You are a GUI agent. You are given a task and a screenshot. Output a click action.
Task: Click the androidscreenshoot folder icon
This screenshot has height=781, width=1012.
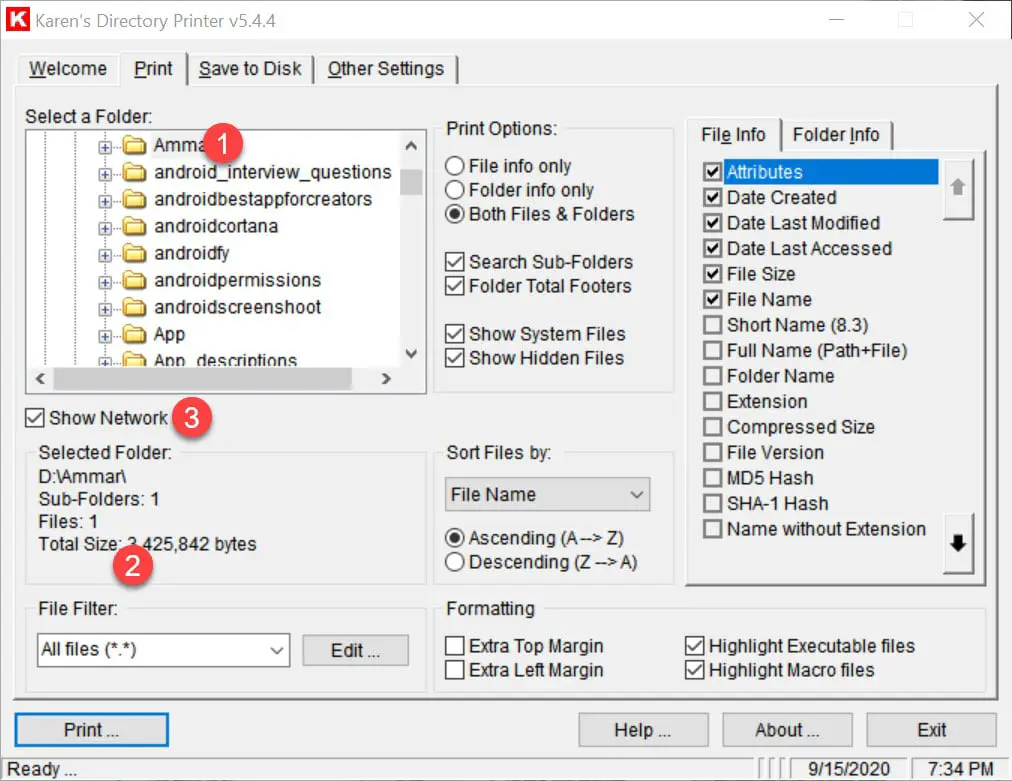point(134,308)
